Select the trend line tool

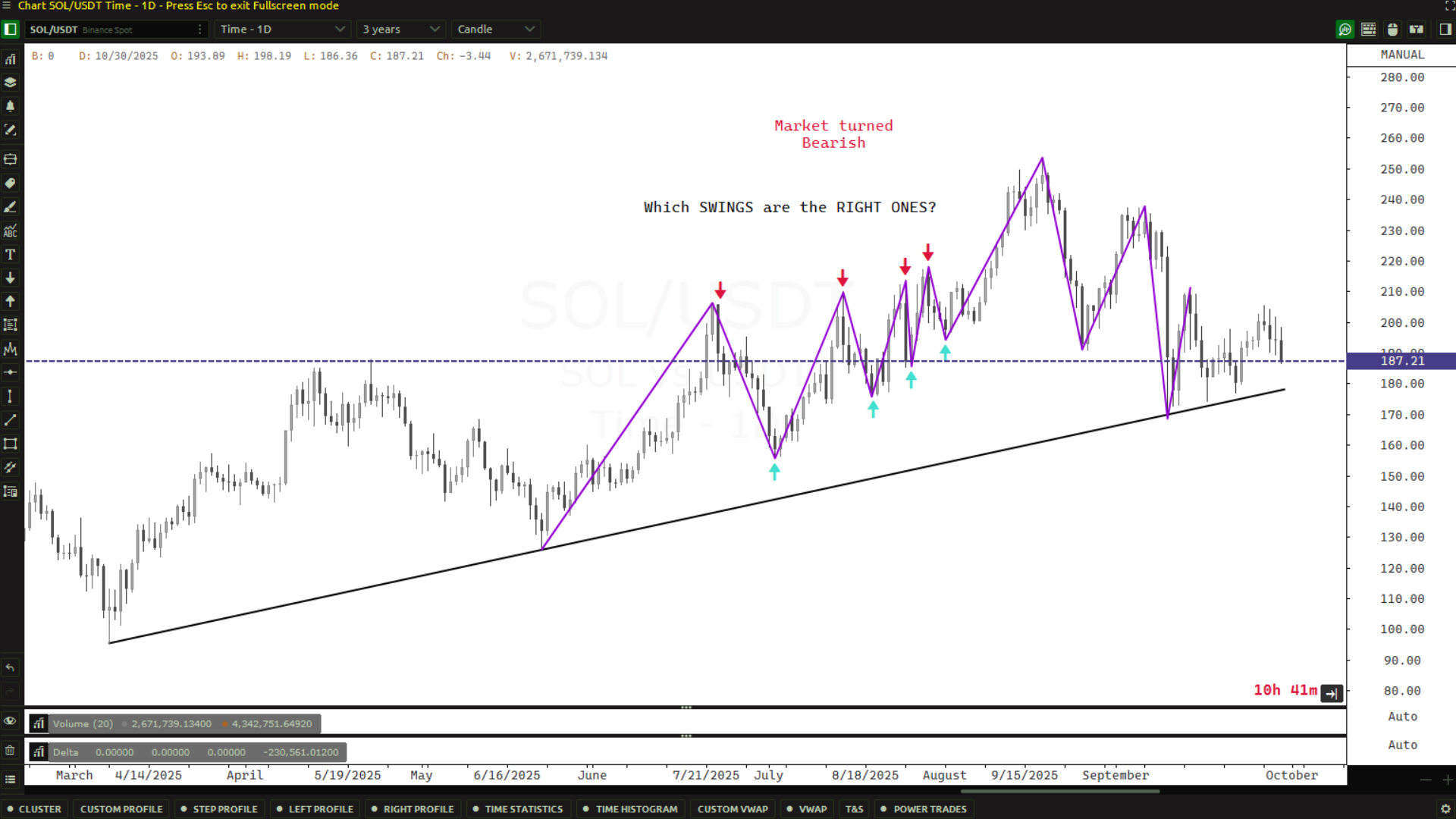[x=11, y=420]
